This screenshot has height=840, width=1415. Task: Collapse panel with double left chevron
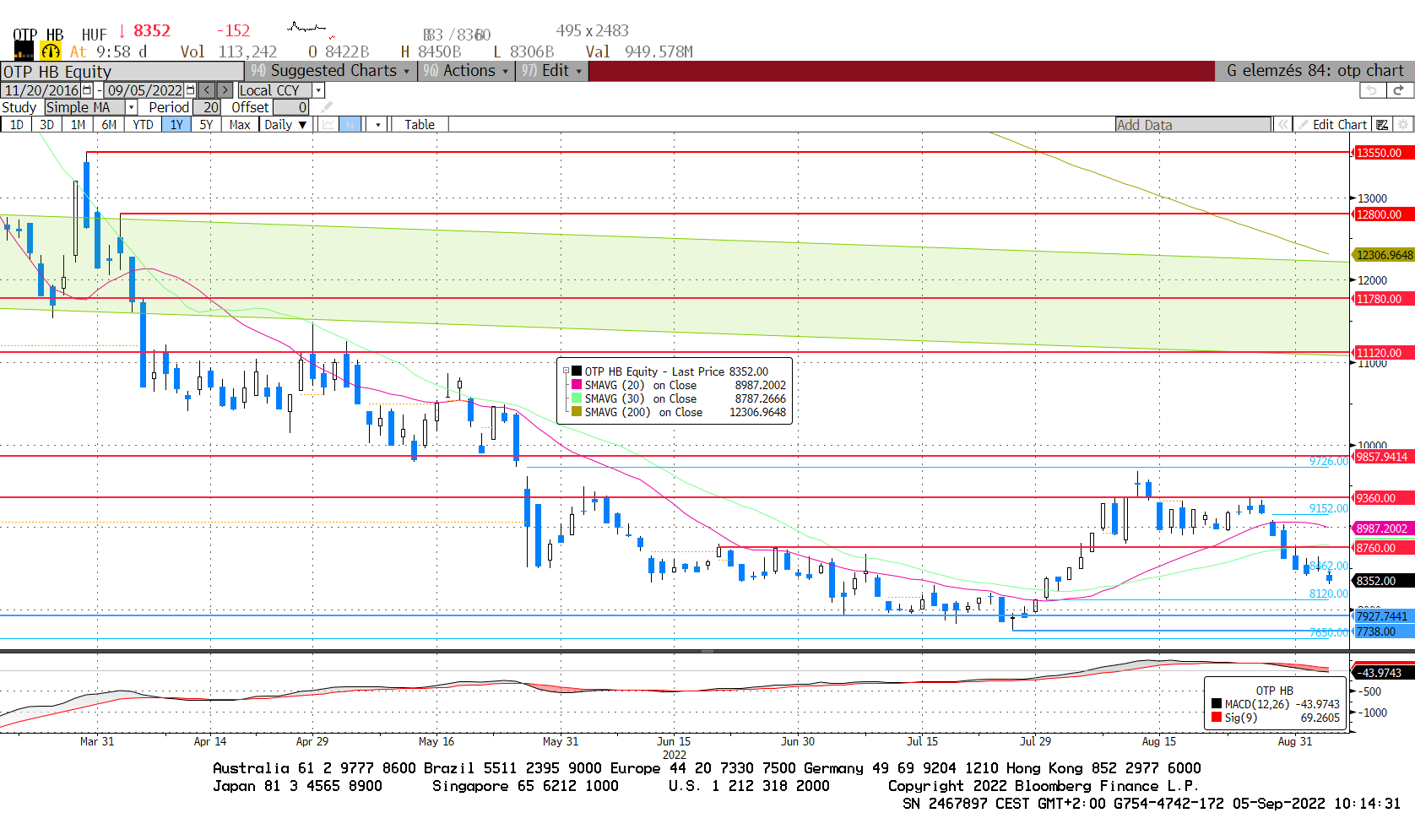coord(1282,125)
